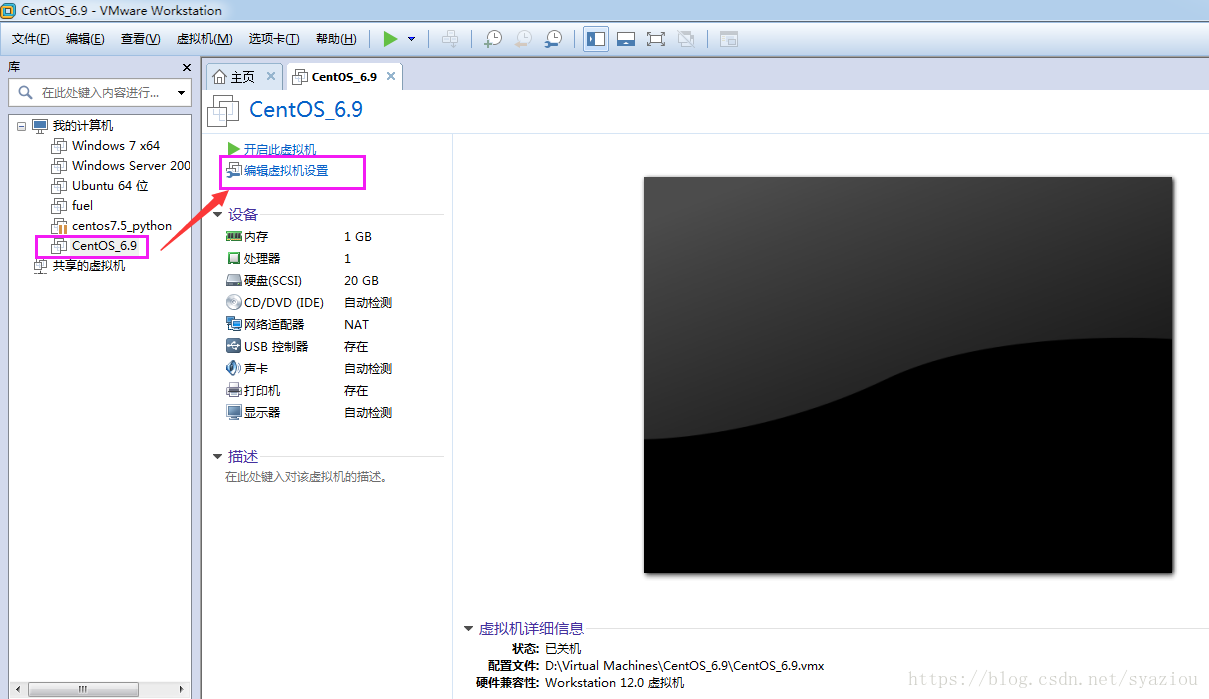Toggle the thumbnail bar view icon
Image resolution: width=1209 pixels, height=699 pixels.
point(626,39)
